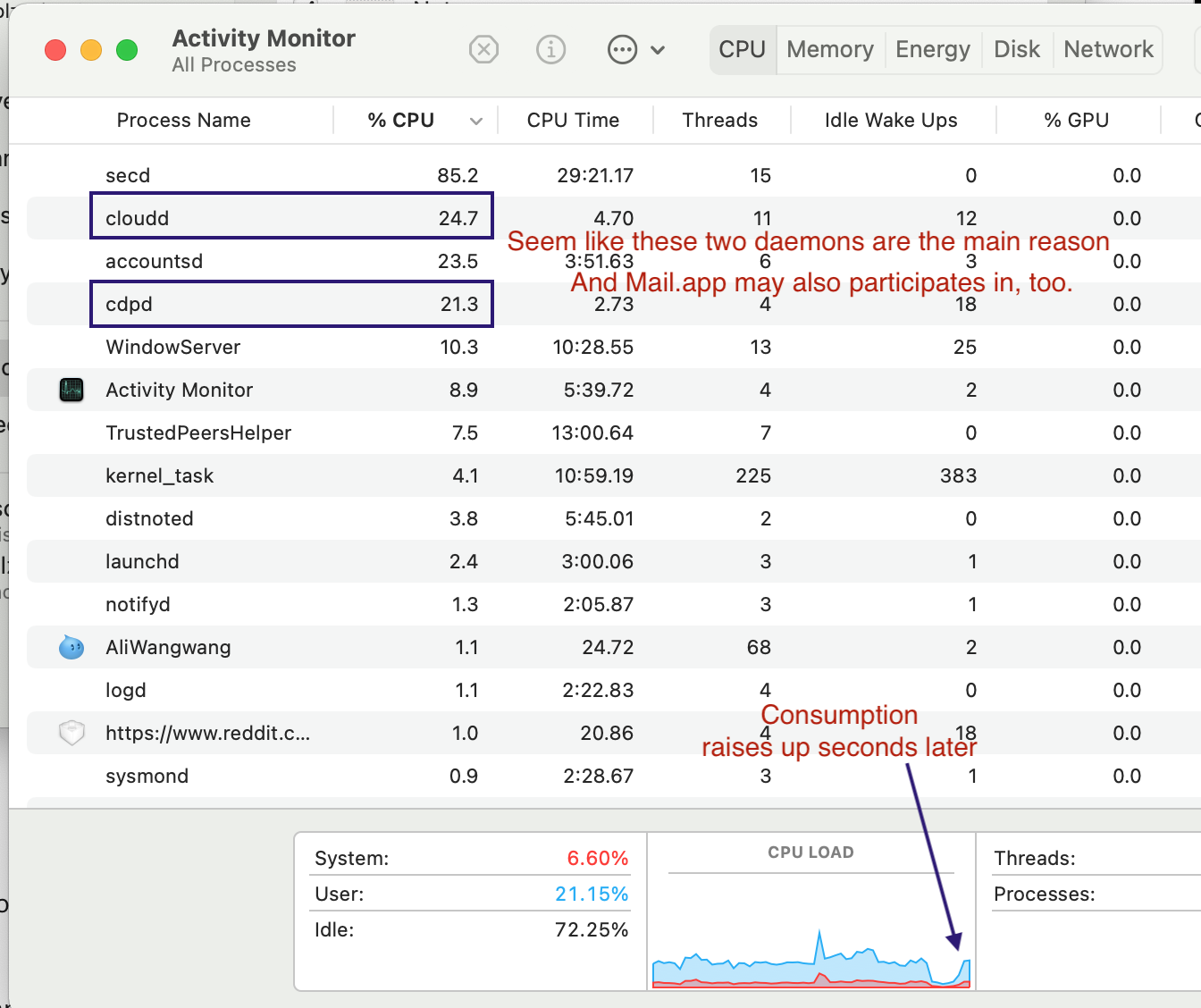Click the User 21.15% value
Viewport: 1201px width, 1008px height.
[592, 894]
